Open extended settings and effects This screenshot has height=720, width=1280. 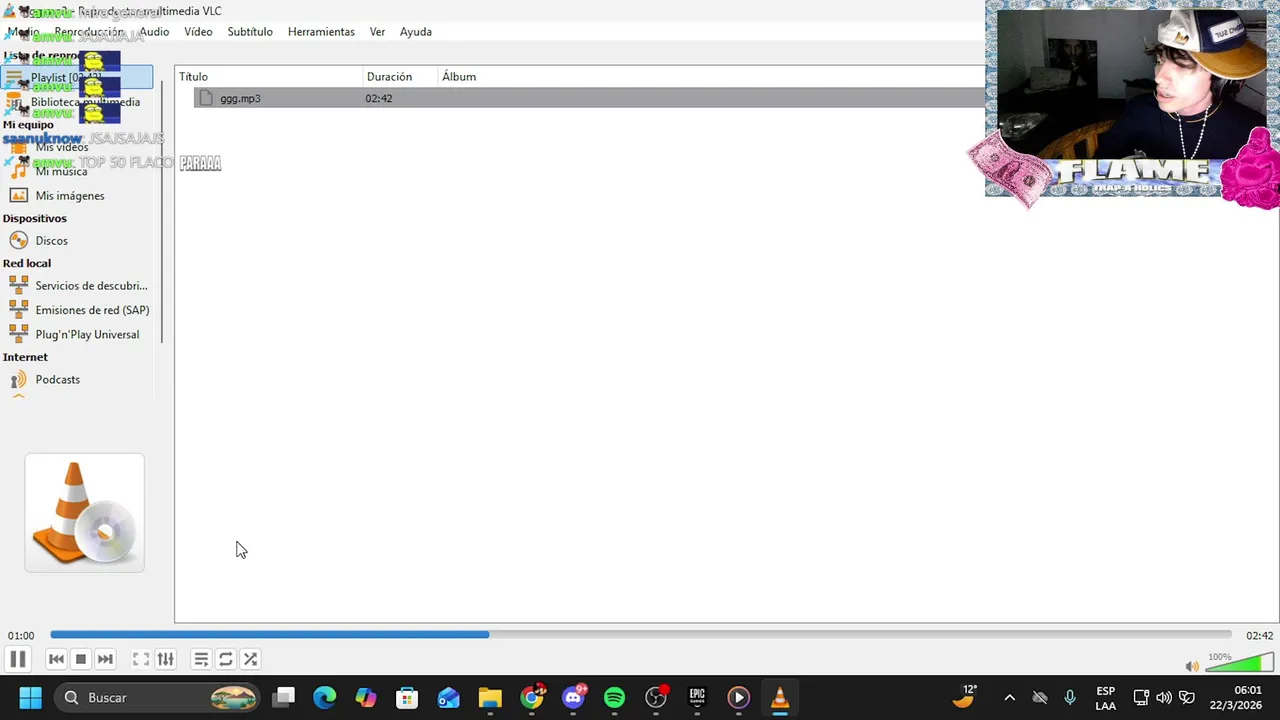pyautogui.click(x=166, y=659)
